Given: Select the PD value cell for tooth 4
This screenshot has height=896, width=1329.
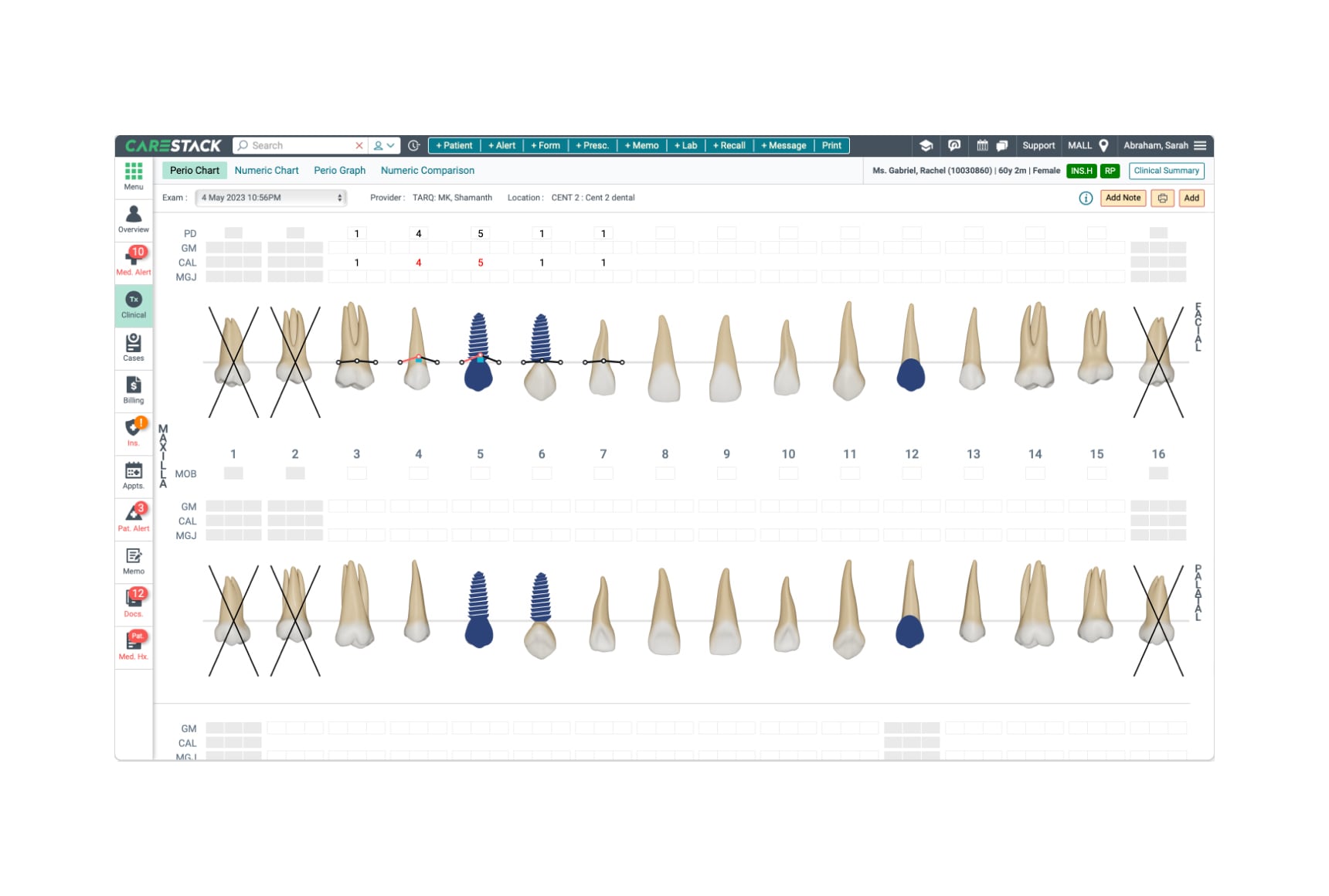Looking at the screenshot, I should [419, 233].
